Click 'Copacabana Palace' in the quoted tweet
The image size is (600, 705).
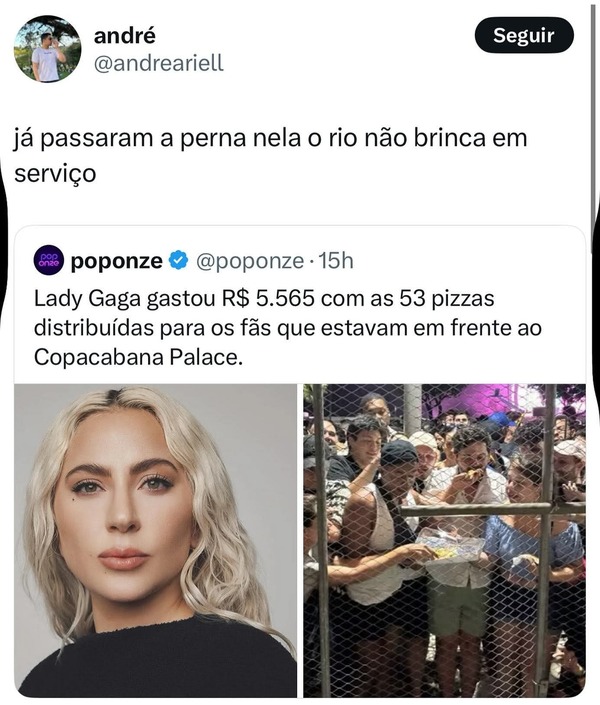coord(136,357)
